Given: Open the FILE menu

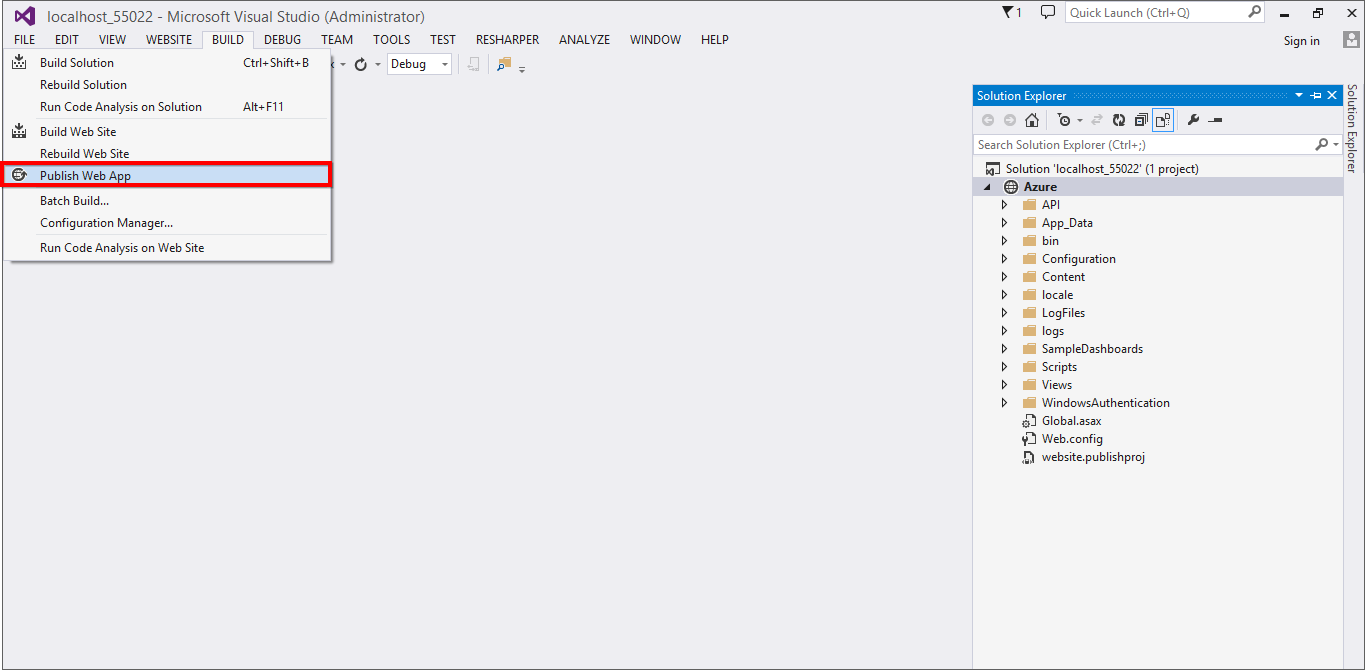Looking at the screenshot, I should (x=25, y=40).
